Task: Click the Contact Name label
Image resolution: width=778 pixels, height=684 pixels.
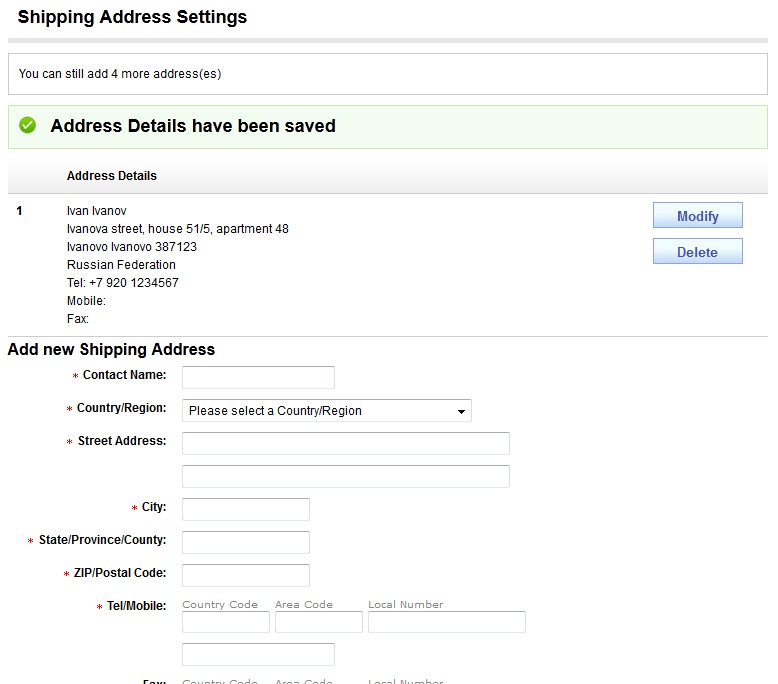Action: tap(124, 375)
